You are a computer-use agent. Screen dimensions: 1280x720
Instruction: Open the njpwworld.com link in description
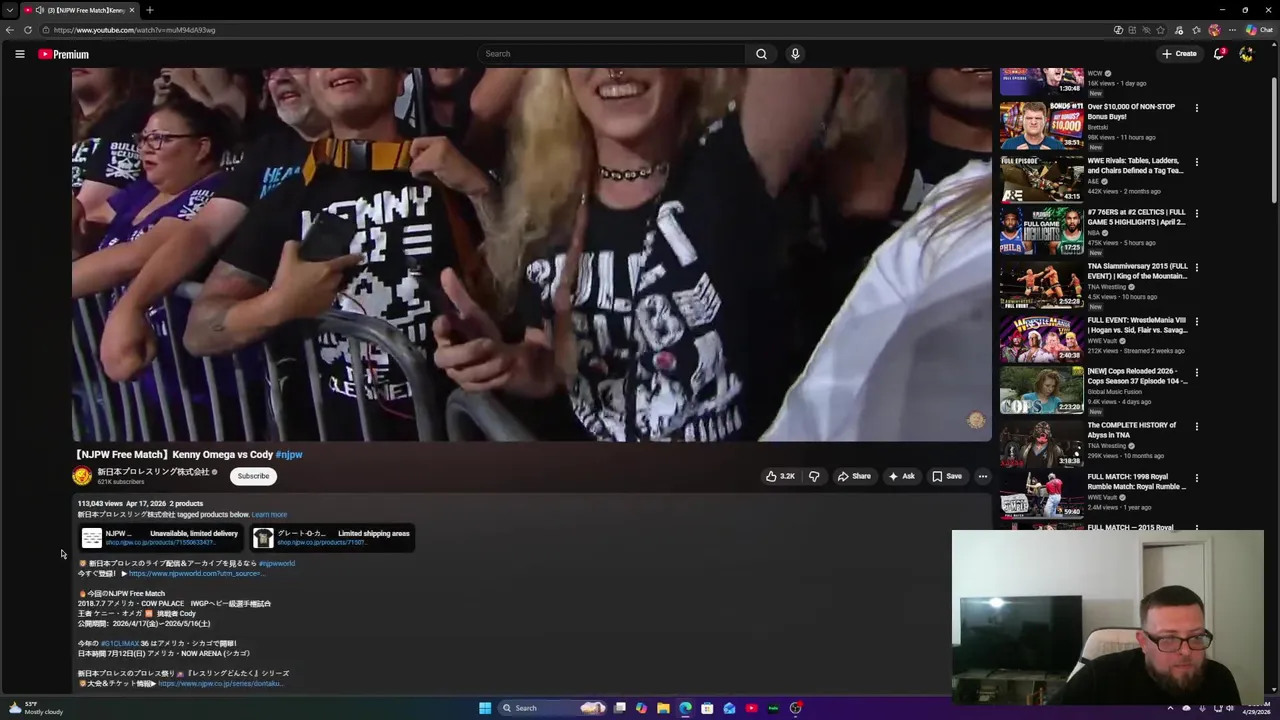point(196,574)
